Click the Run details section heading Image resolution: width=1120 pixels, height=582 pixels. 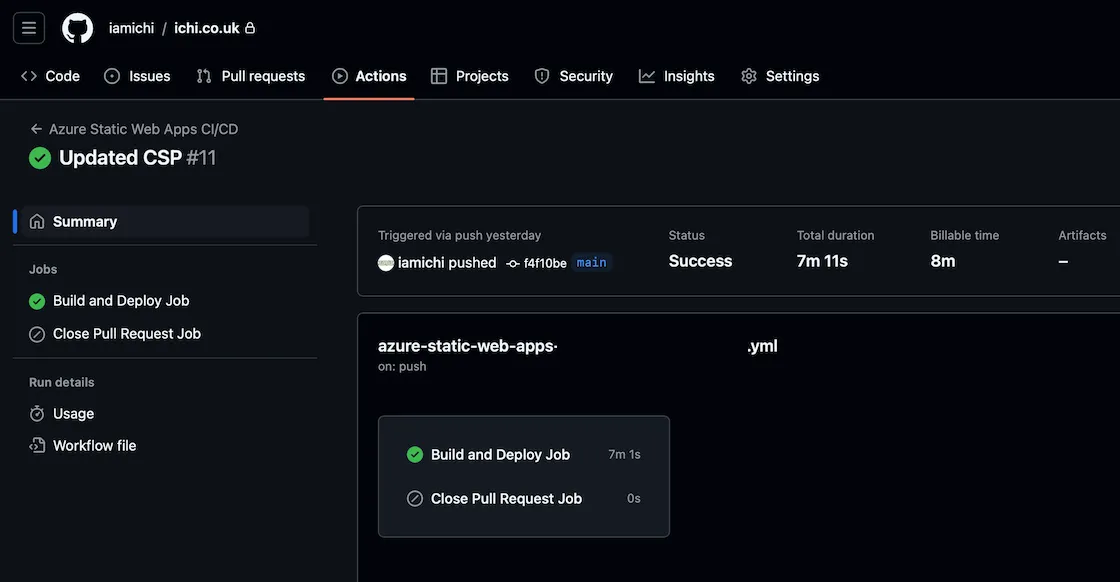(61, 382)
